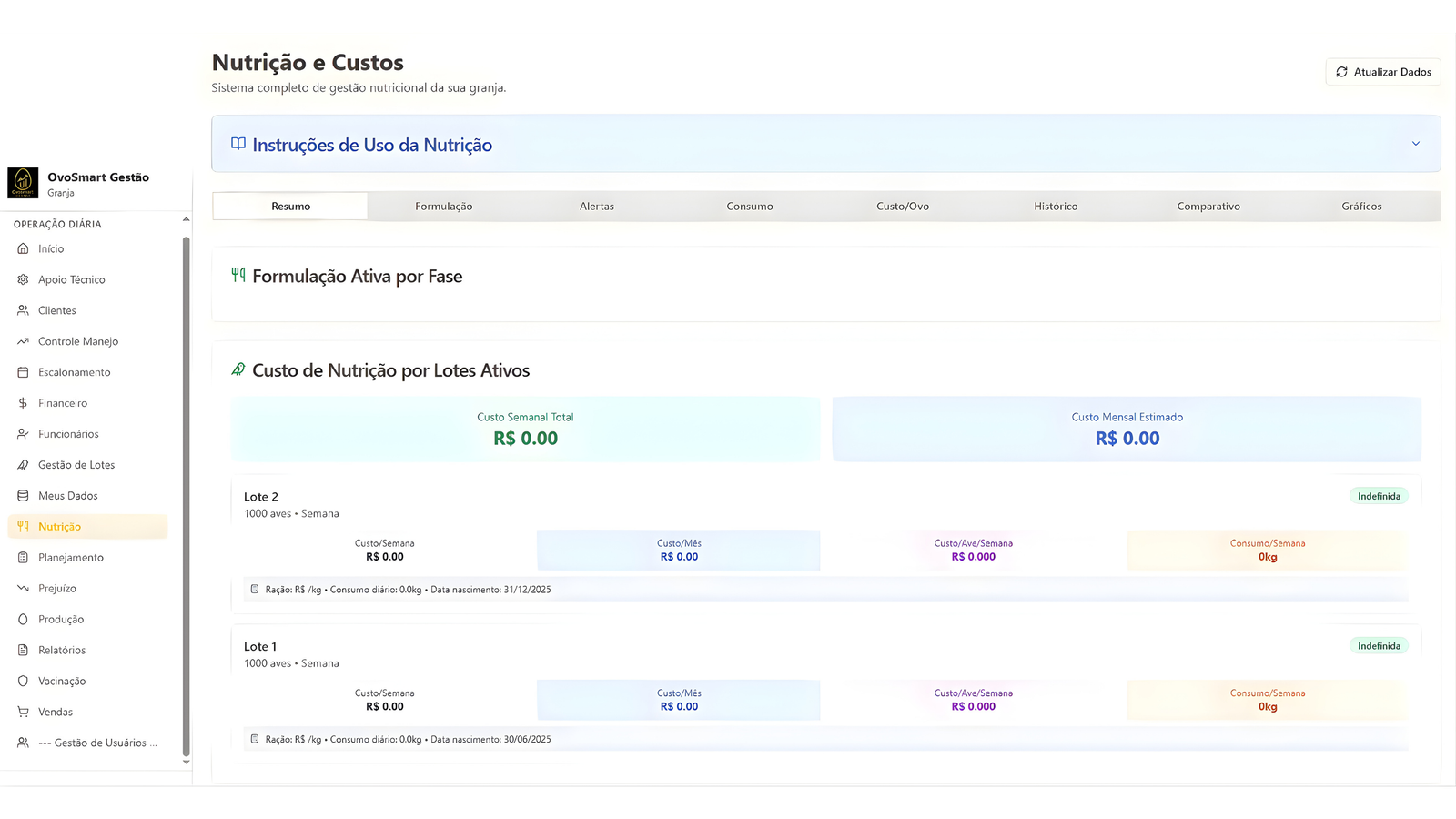1456x819 pixels.
Task: Open Gestão de Lotes in sidebar
Action: pyautogui.click(x=76, y=465)
